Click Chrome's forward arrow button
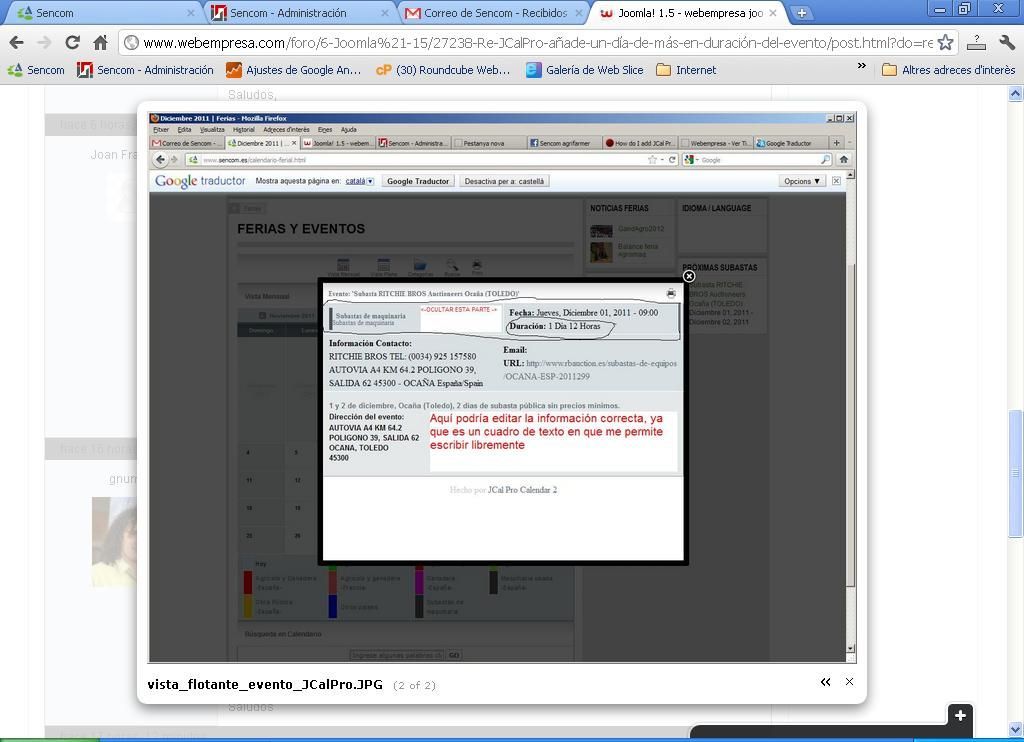 click(44, 43)
